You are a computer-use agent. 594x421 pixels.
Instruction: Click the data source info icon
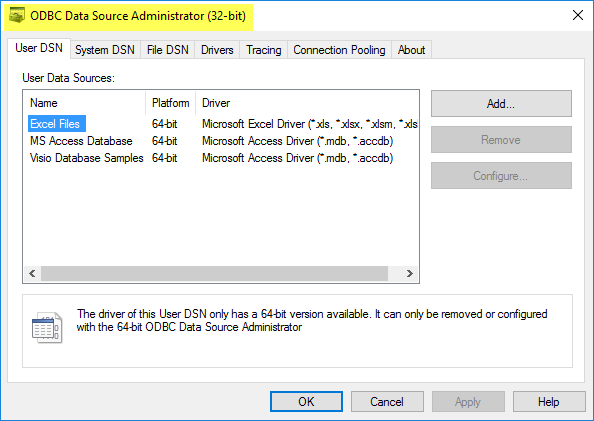(x=47, y=327)
